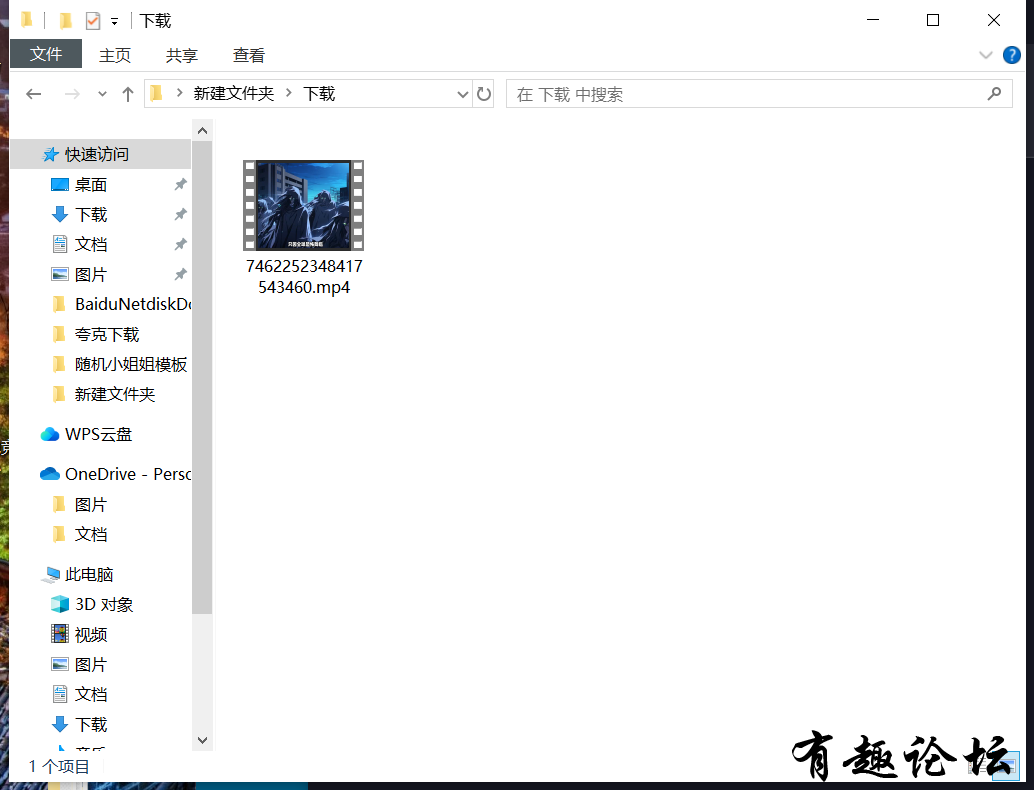Select 快速访问 in navigation pane
Screen dimensions: 1034x790
click(101, 154)
